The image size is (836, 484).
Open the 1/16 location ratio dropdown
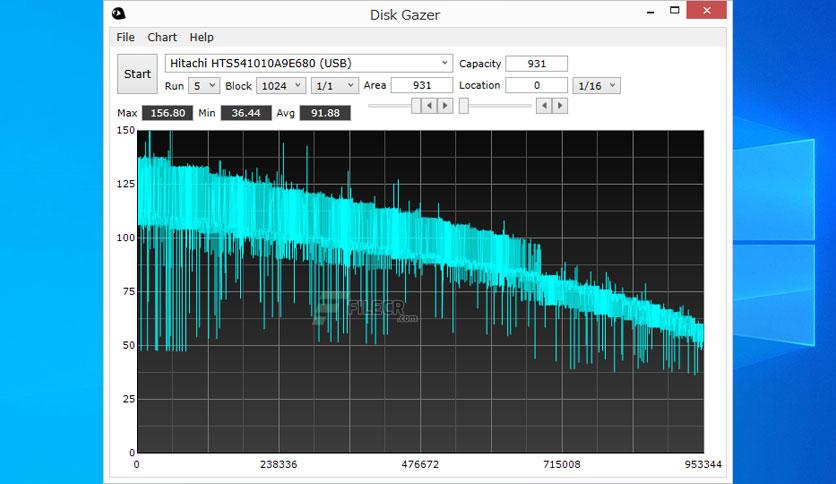click(597, 85)
